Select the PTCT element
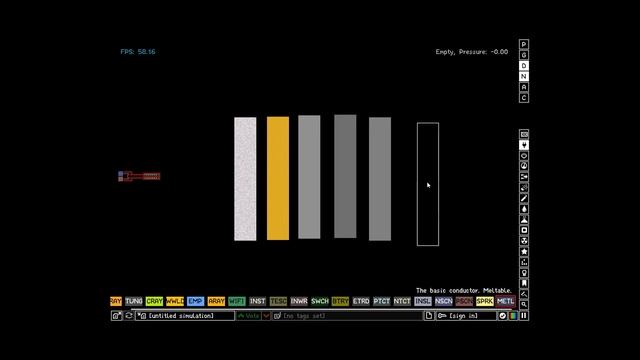The image size is (640, 360). pos(382,301)
